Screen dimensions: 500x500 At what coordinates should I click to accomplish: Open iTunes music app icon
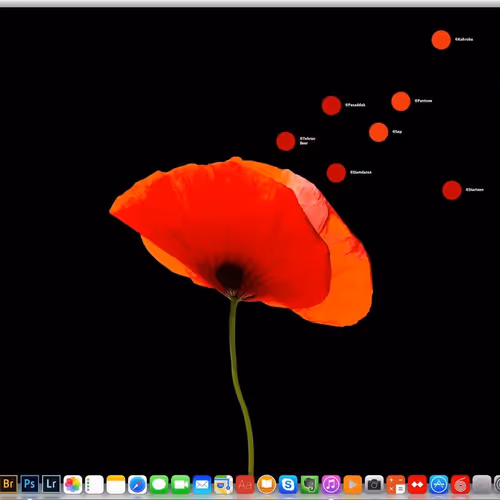331,484
